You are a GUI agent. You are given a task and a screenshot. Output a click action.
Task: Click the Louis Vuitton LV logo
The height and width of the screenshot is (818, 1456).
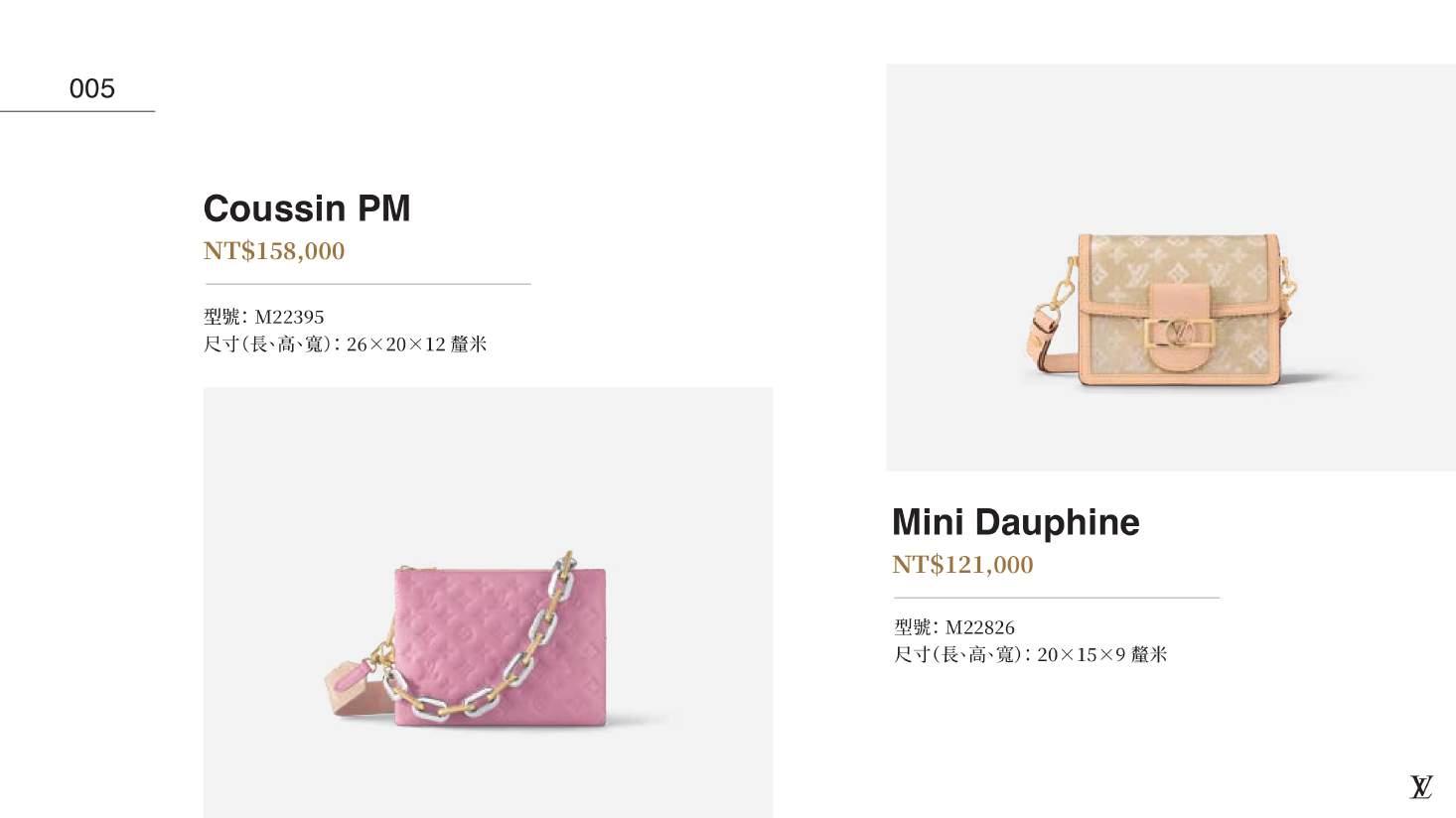(x=1421, y=787)
